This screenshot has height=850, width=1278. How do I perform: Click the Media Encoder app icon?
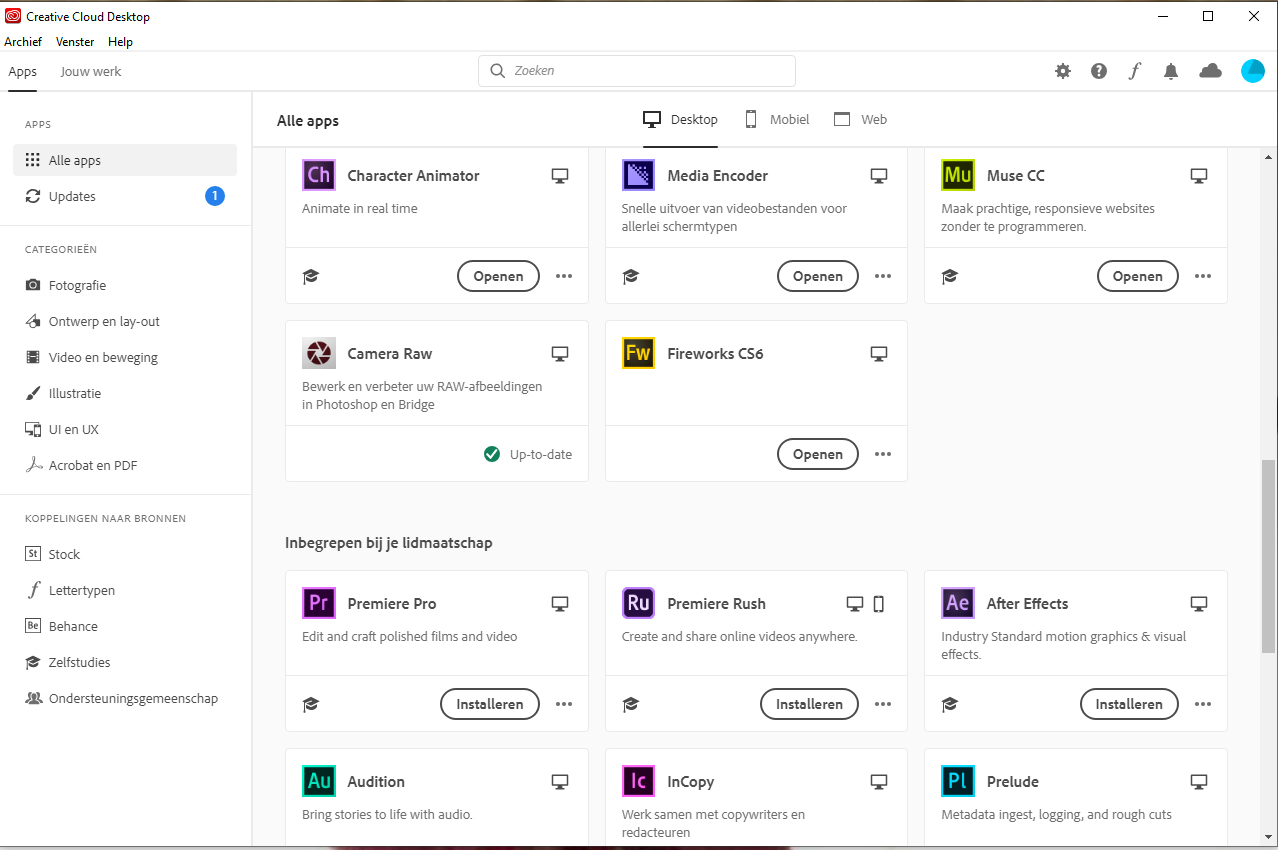pyautogui.click(x=638, y=175)
